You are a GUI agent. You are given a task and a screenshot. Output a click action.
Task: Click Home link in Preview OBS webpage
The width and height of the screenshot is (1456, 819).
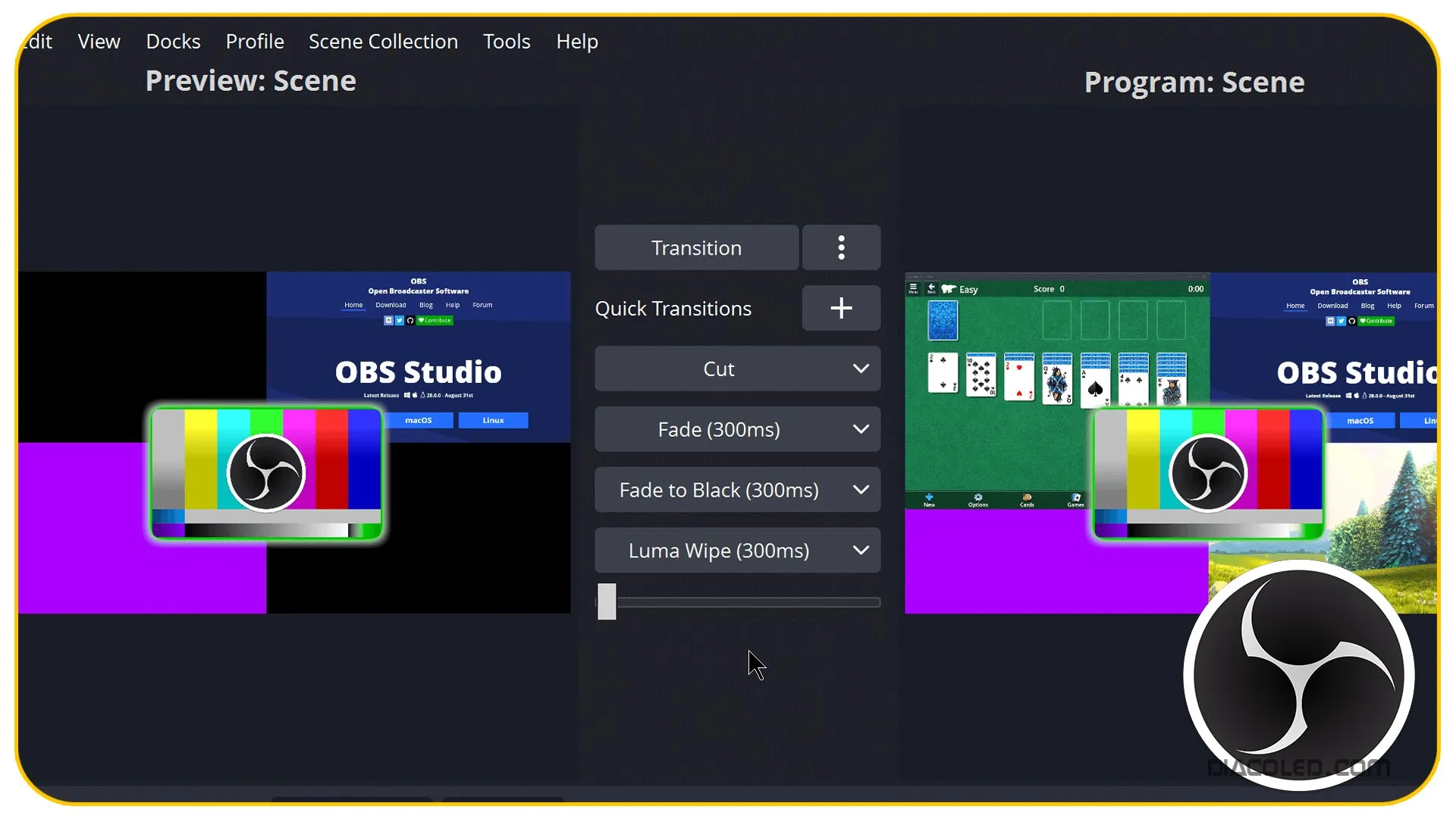353,305
